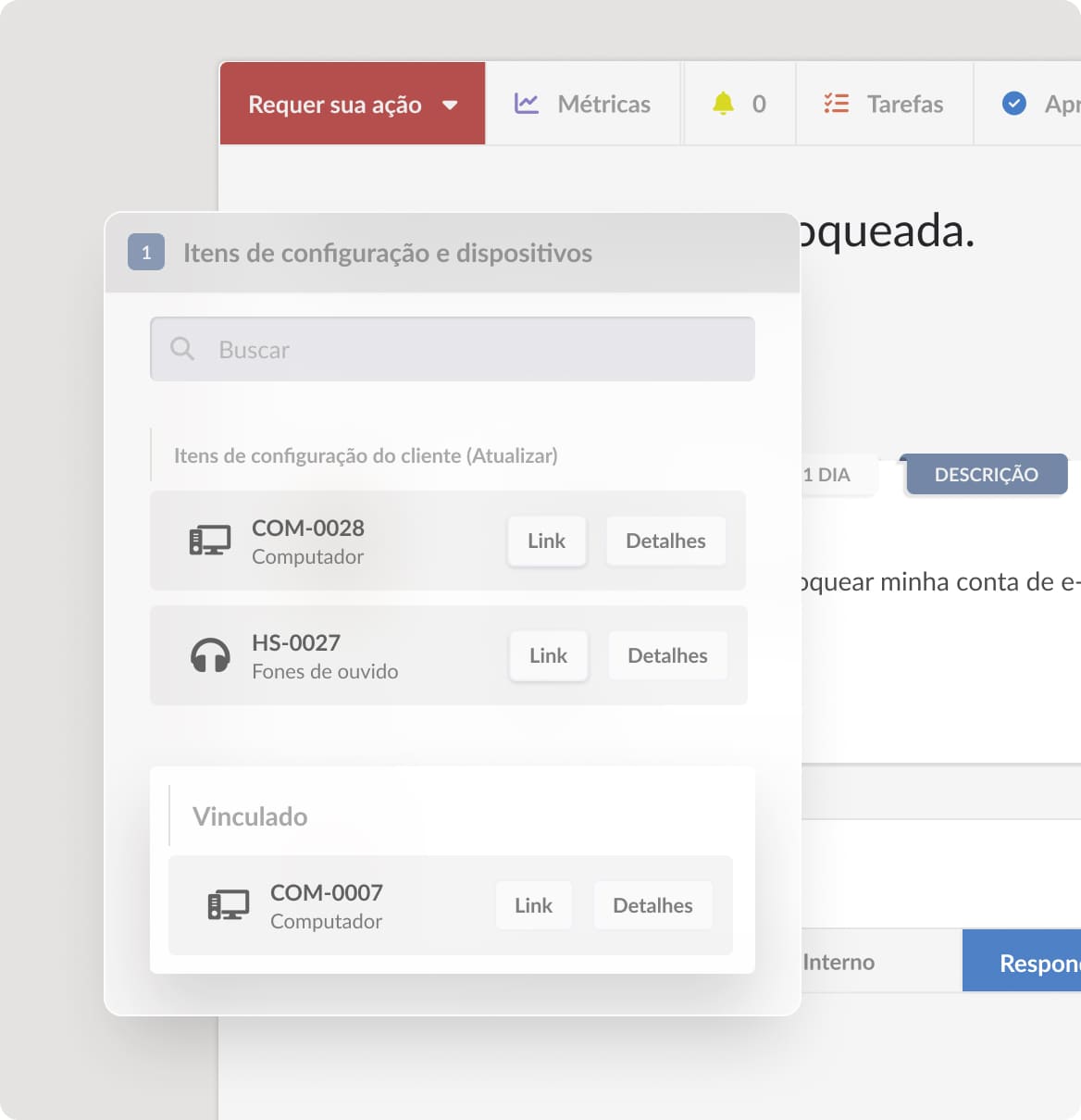
Task: Click the HS-0027 item name
Action: [296, 642]
